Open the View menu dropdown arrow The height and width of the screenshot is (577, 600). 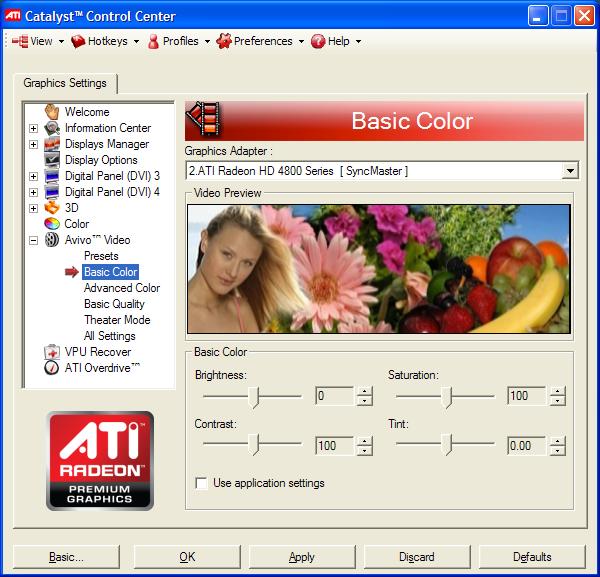click(61, 41)
